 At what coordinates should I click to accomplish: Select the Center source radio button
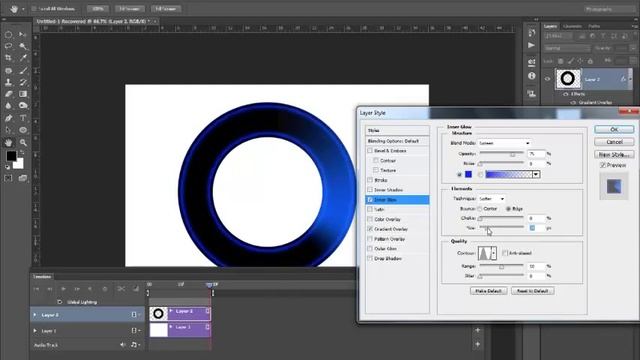click(x=480, y=209)
